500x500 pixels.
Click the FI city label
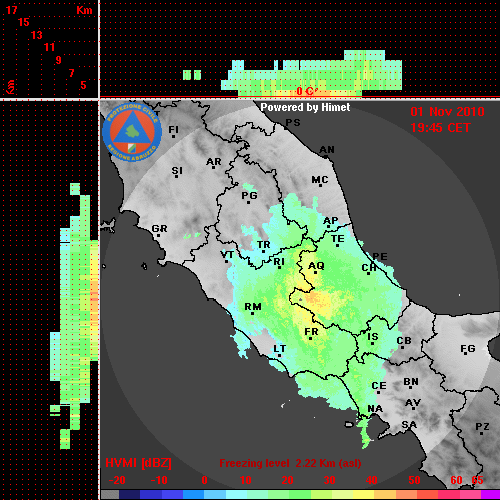[x=174, y=129]
